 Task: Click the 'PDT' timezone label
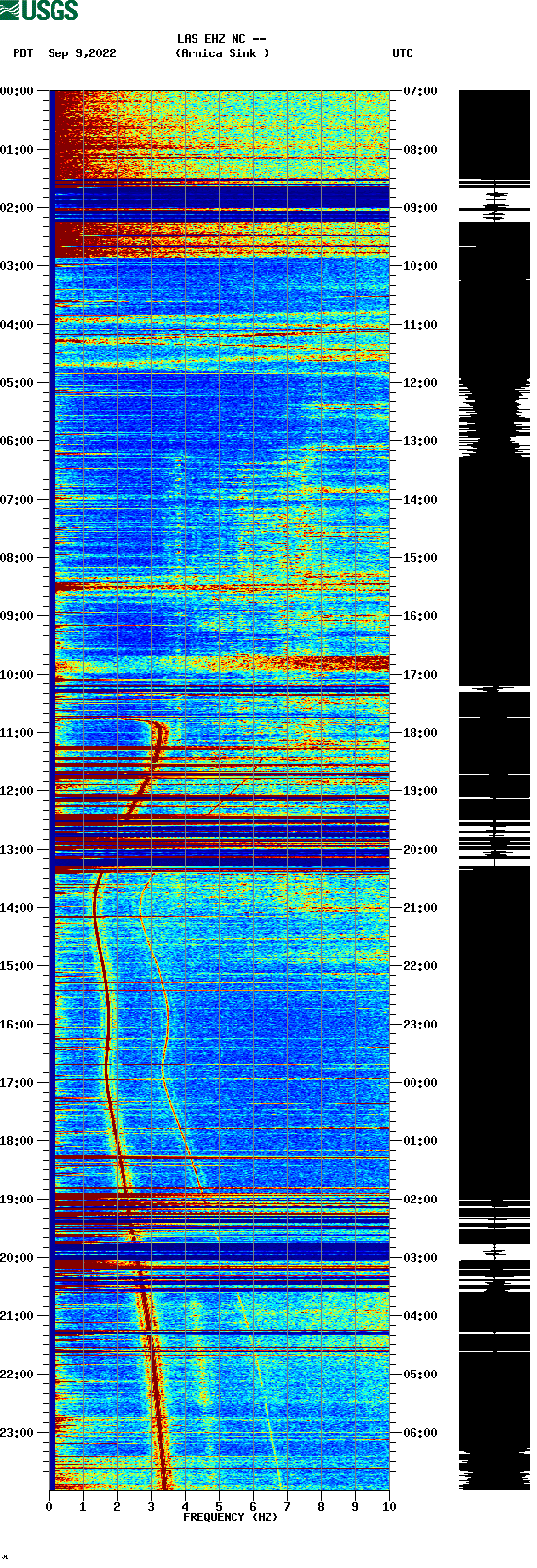point(23,53)
